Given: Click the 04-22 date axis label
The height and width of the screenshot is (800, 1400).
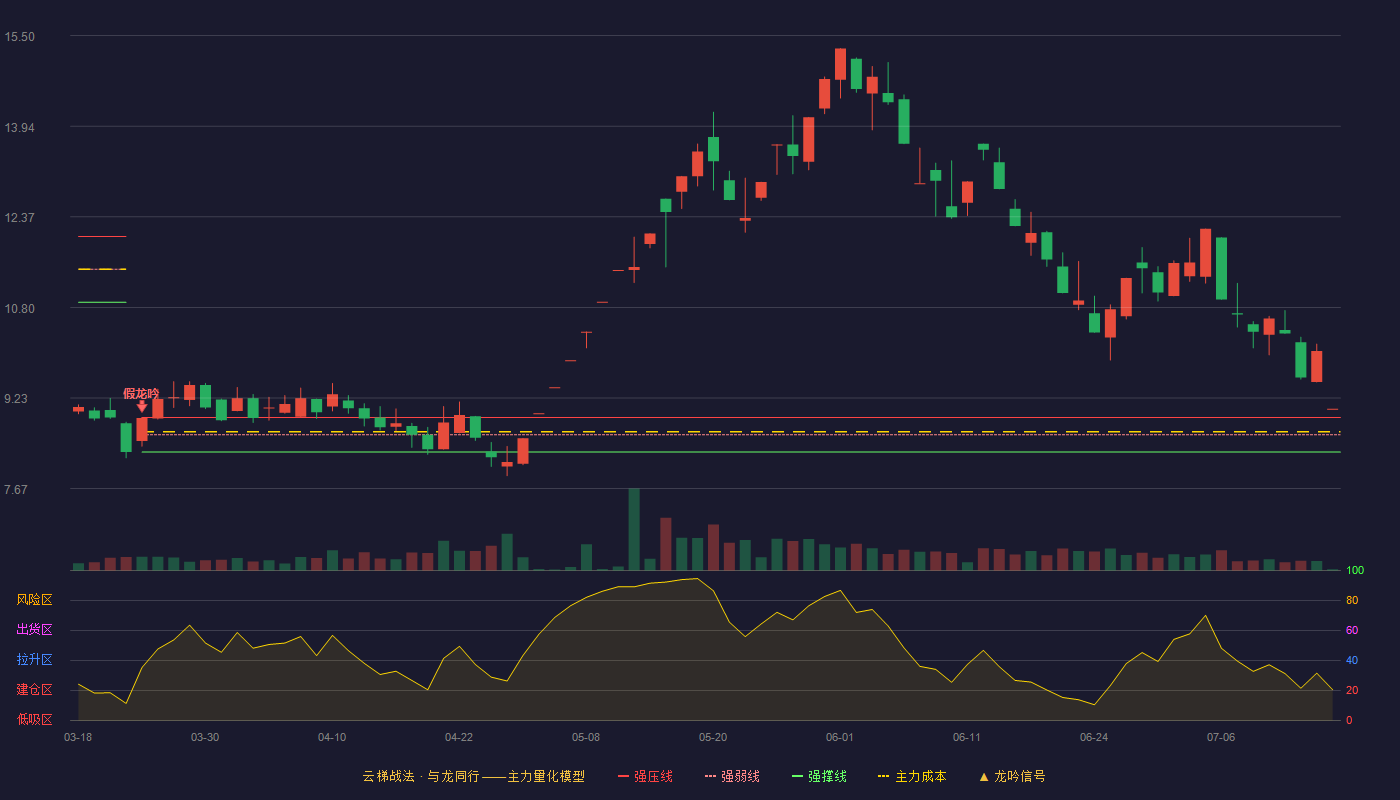Looking at the screenshot, I should click(x=459, y=737).
